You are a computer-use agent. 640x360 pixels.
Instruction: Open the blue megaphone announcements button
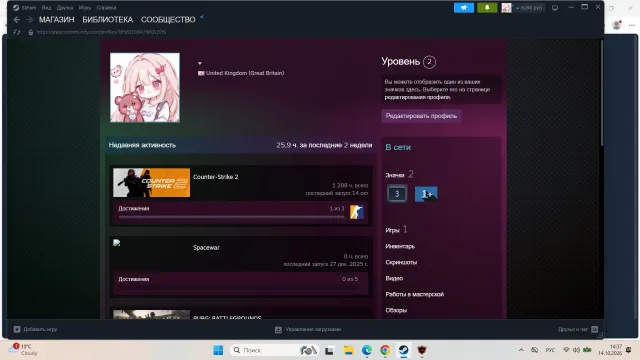point(464,7)
